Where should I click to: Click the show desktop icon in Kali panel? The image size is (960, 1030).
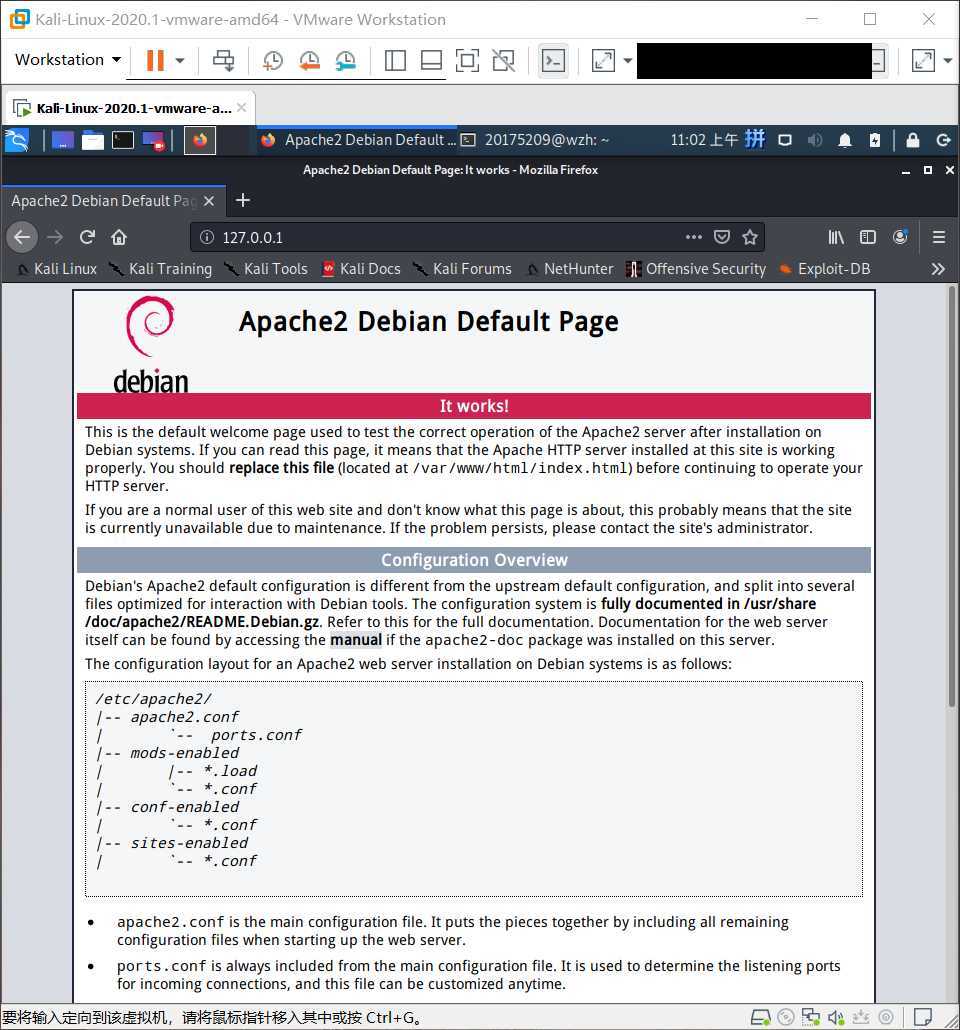(x=62, y=140)
